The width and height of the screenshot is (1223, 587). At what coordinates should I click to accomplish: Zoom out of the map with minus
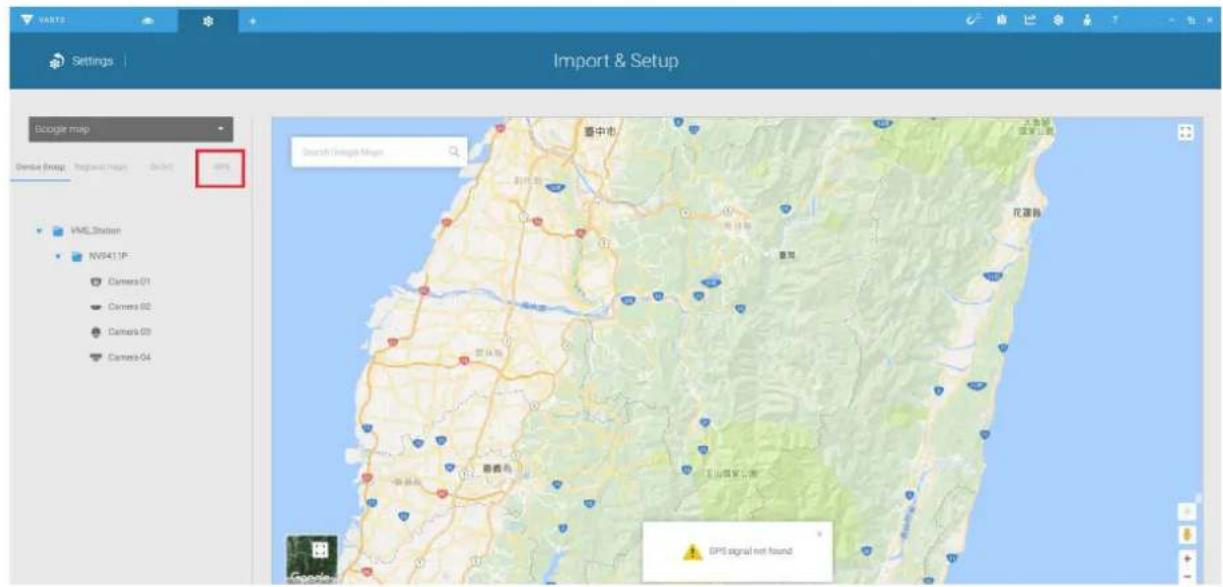tap(1187, 576)
